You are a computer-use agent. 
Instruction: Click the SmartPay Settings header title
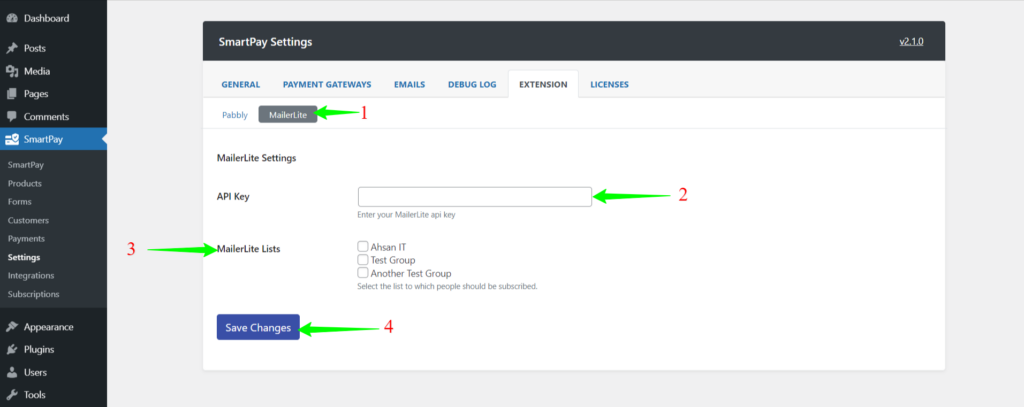point(266,42)
